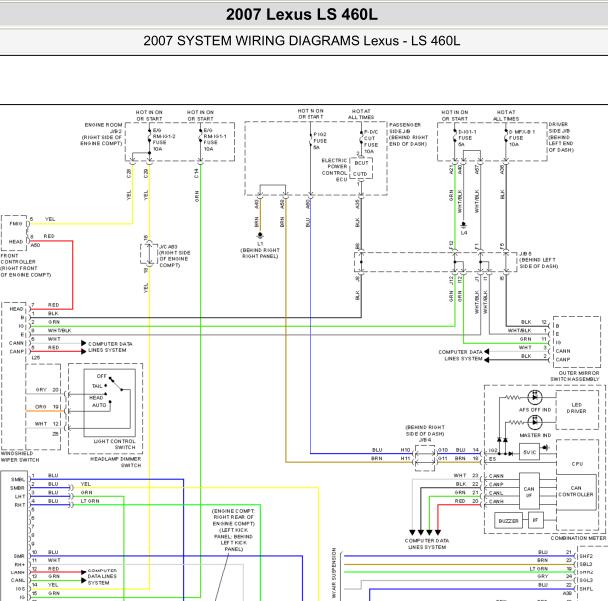Select the J/C A53 junction connector label
Screen dimensions: 608x601
[174, 256]
